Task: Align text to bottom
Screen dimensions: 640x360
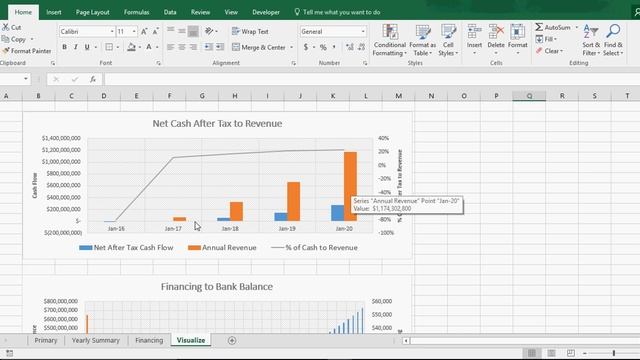Action: tap(193, 31)
